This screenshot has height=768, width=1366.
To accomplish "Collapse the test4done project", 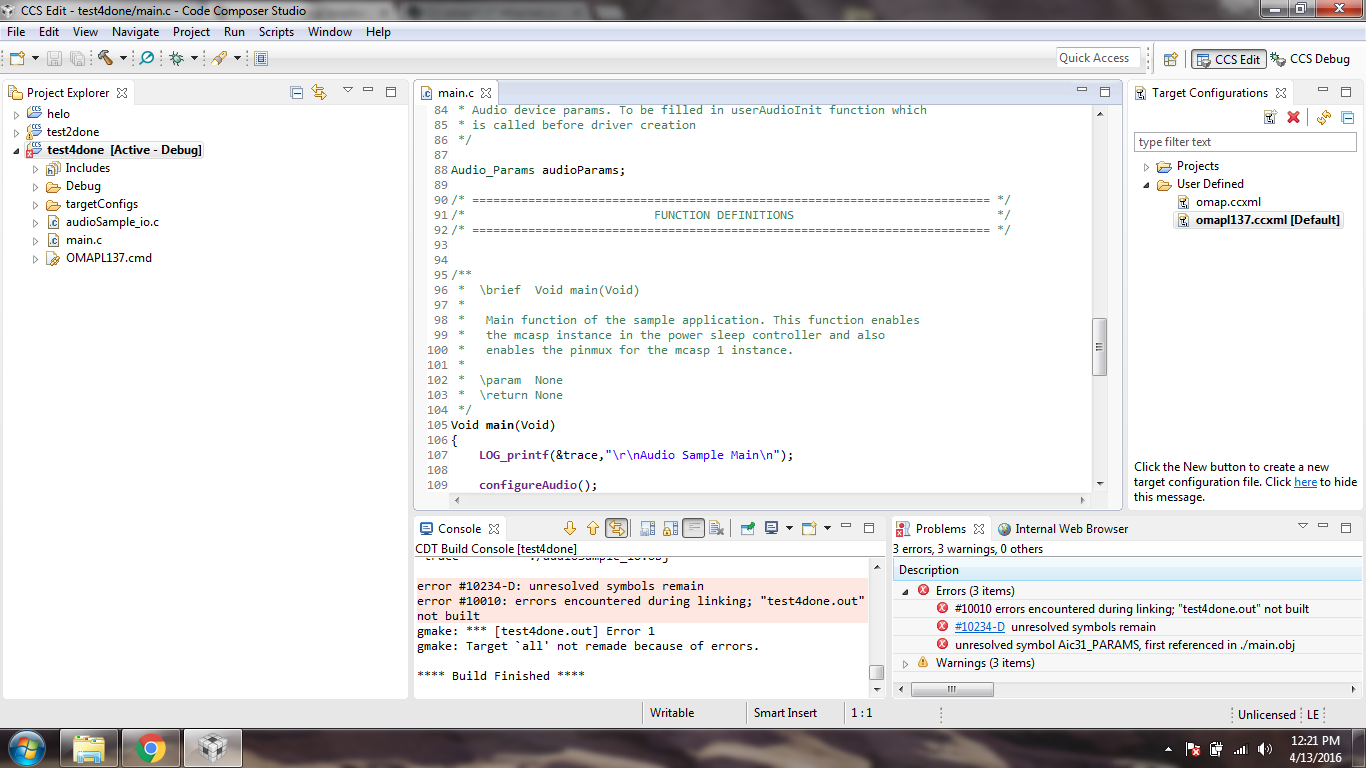I will [x=16, y=150].
